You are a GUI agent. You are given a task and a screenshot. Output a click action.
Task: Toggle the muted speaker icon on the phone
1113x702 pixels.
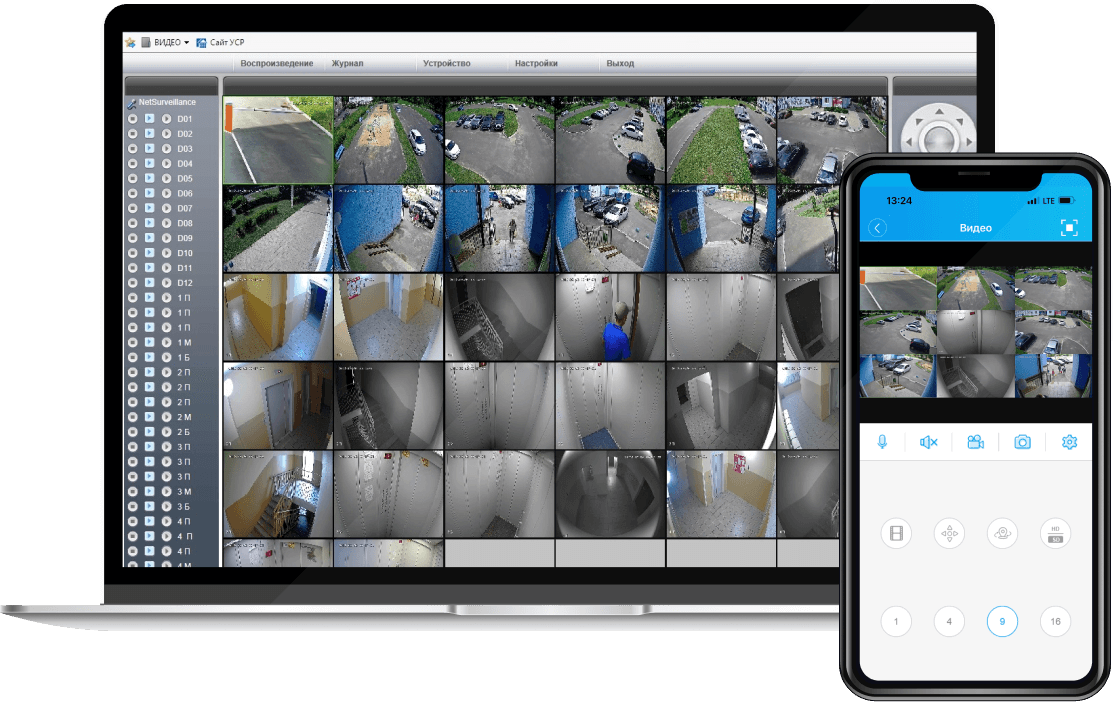tap(929, 442)
